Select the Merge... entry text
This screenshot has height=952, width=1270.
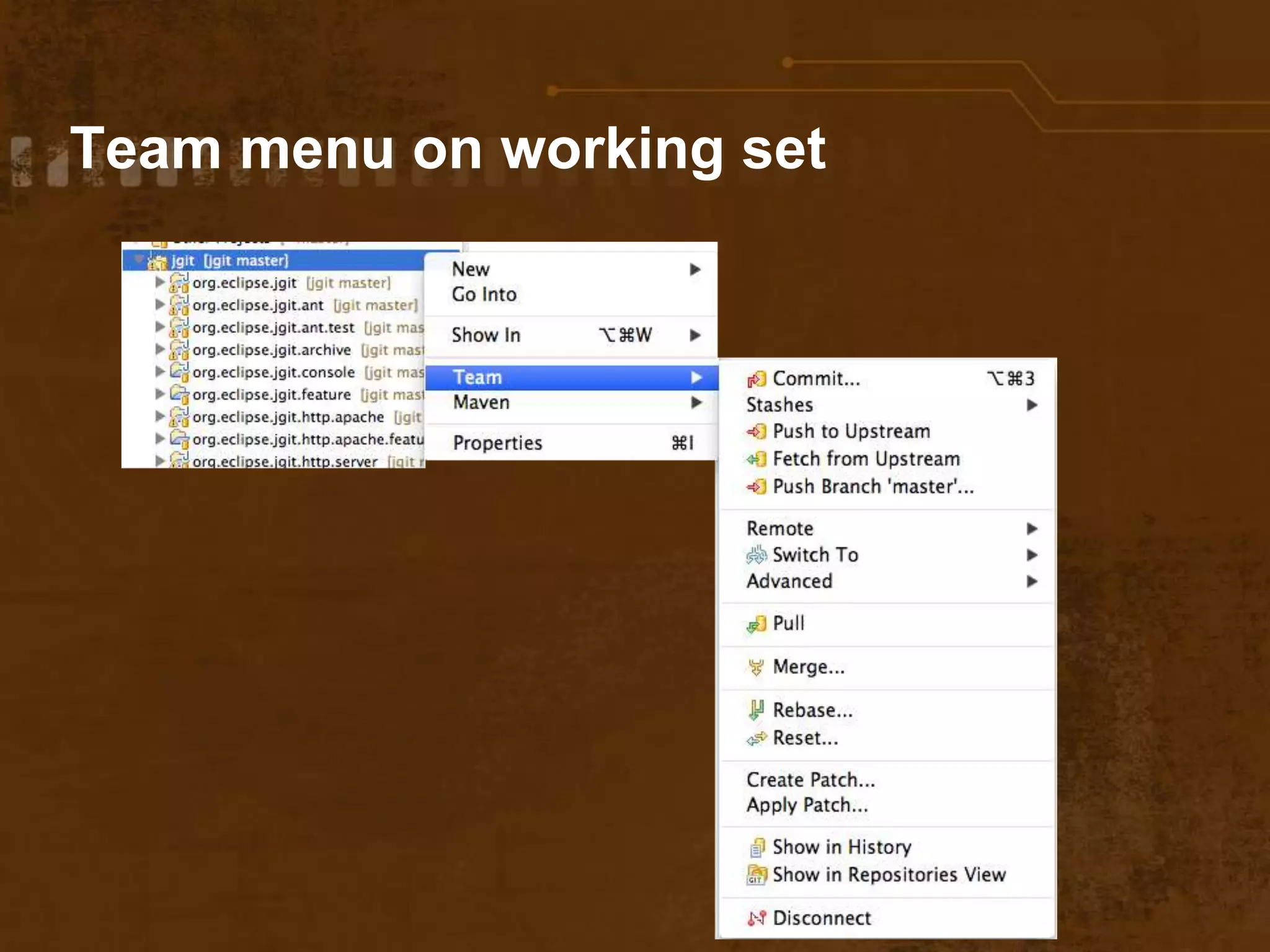[x=809, y=668]
